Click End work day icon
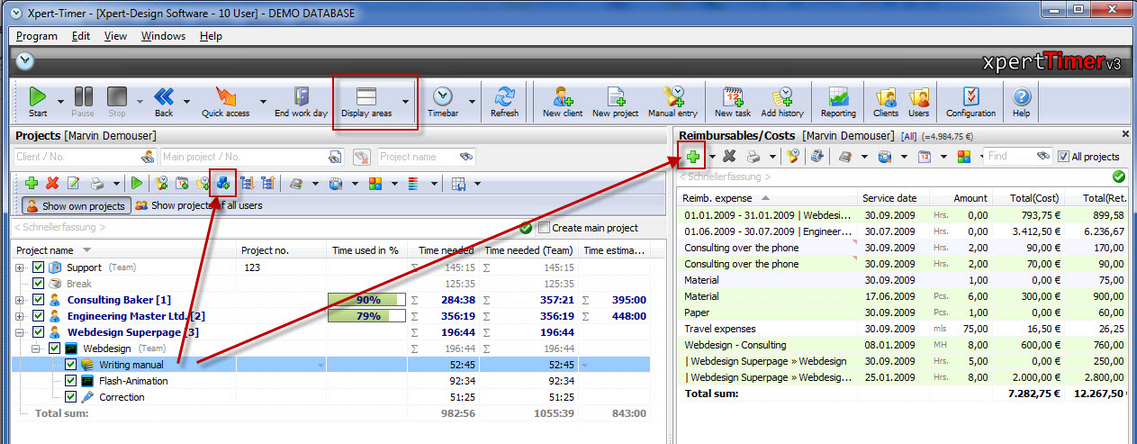Viewport: 1137px width, 444px height. (301, 102)
